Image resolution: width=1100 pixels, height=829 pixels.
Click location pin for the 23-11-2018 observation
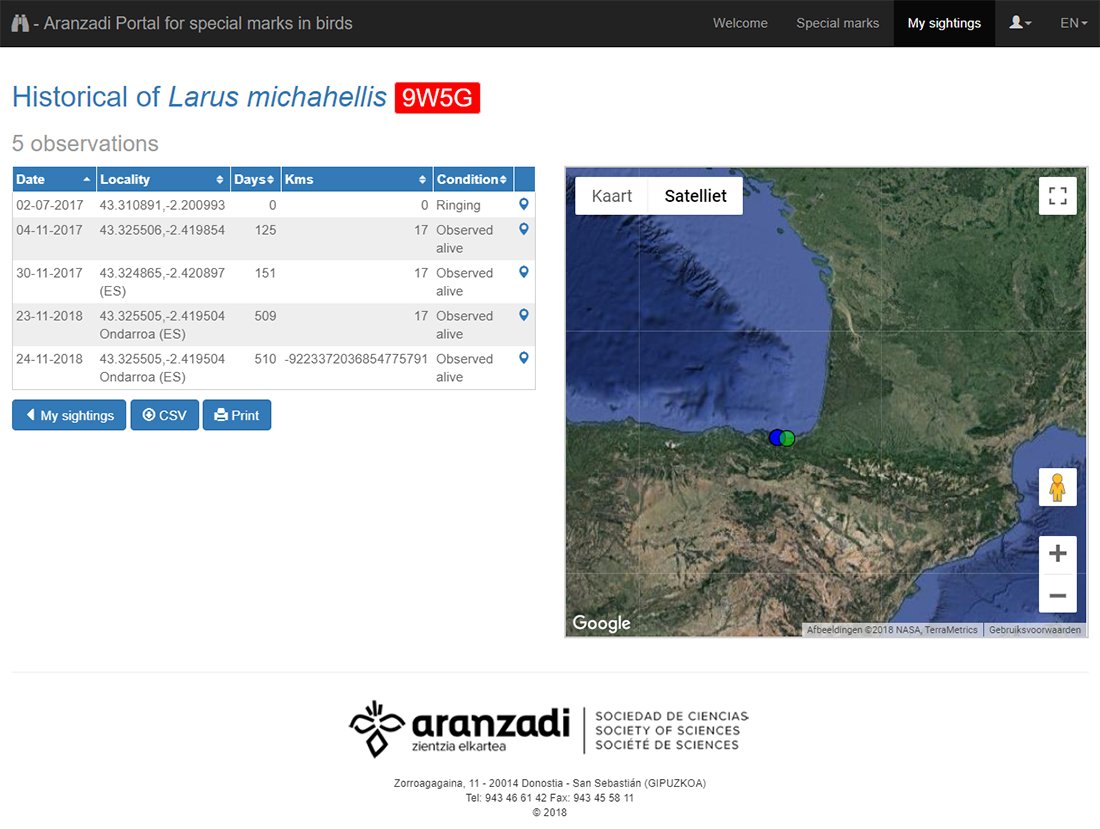coord(523,315)
